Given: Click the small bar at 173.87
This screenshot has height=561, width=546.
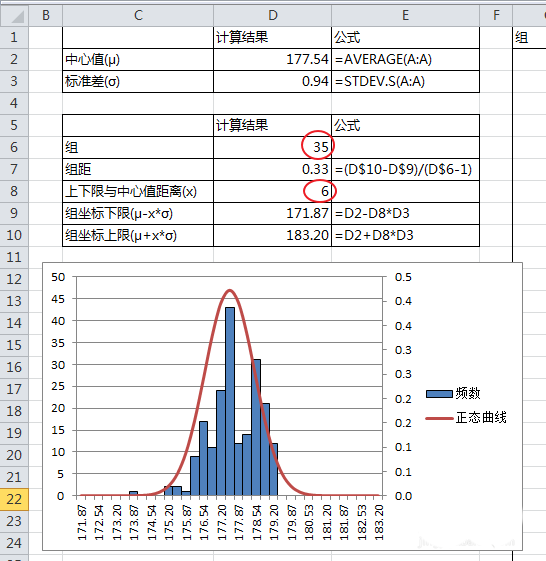Looking at the screenshot, I should coord(133,493).
